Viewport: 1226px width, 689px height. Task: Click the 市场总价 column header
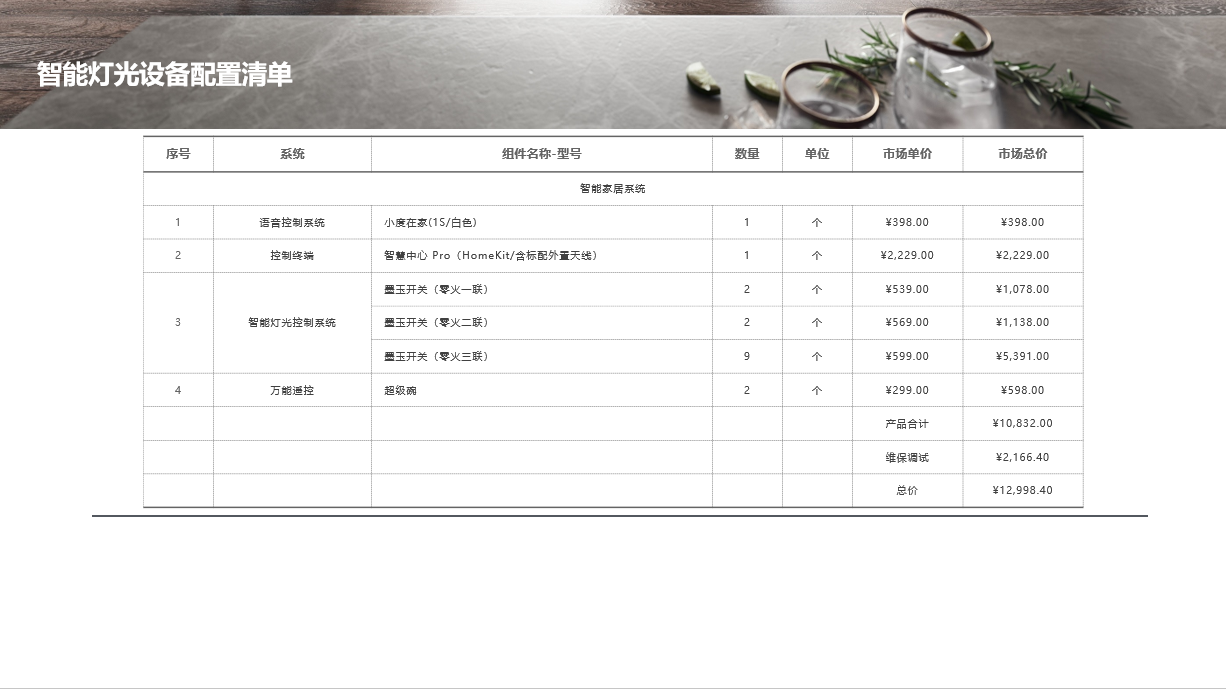(x=1022, y=154)
